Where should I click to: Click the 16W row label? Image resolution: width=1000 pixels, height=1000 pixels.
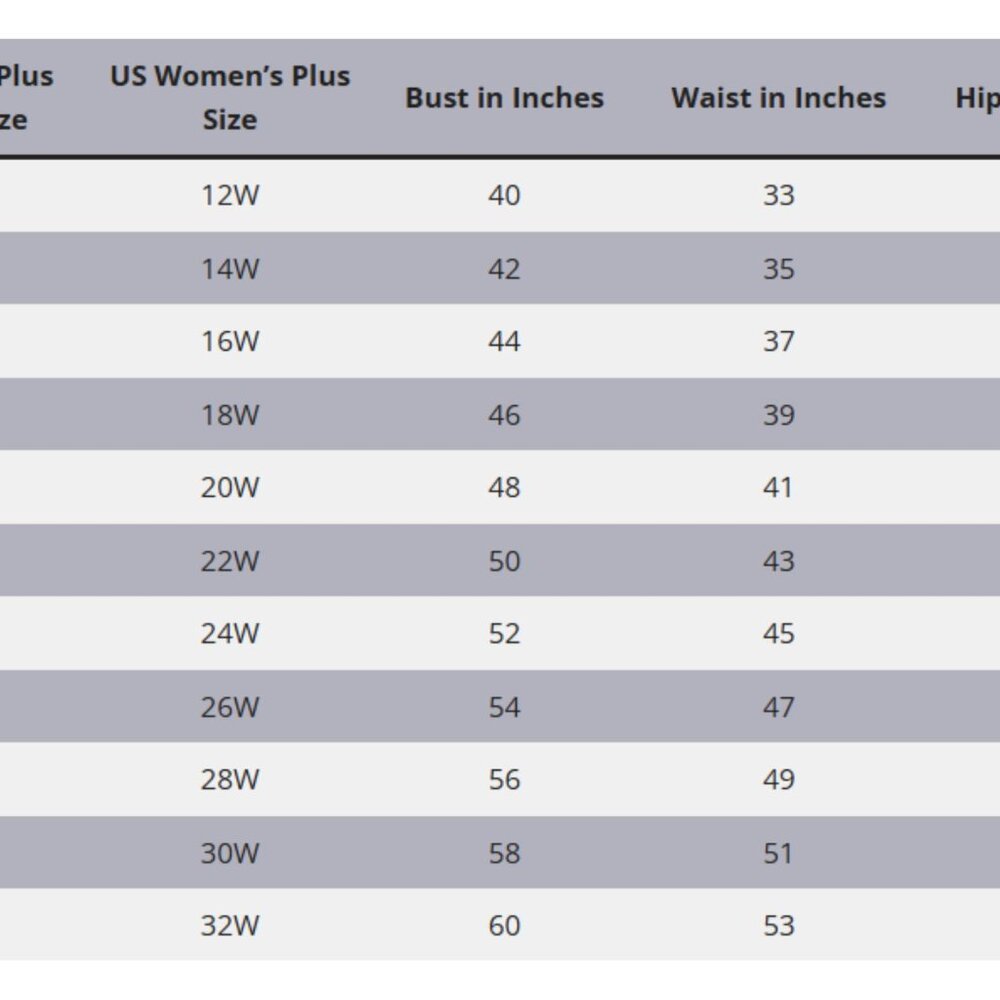(230, 342)
